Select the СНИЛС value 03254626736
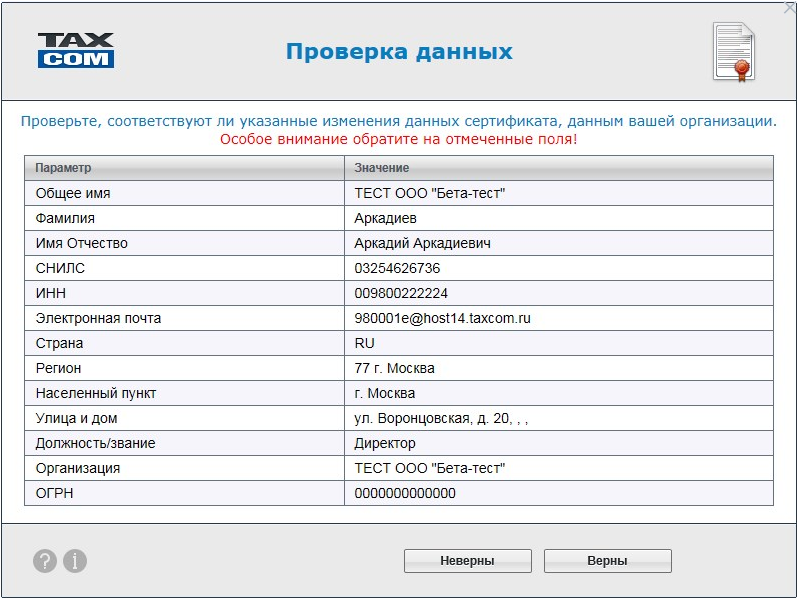Screen dimensions: 799x599 click(x=397, y=268)
